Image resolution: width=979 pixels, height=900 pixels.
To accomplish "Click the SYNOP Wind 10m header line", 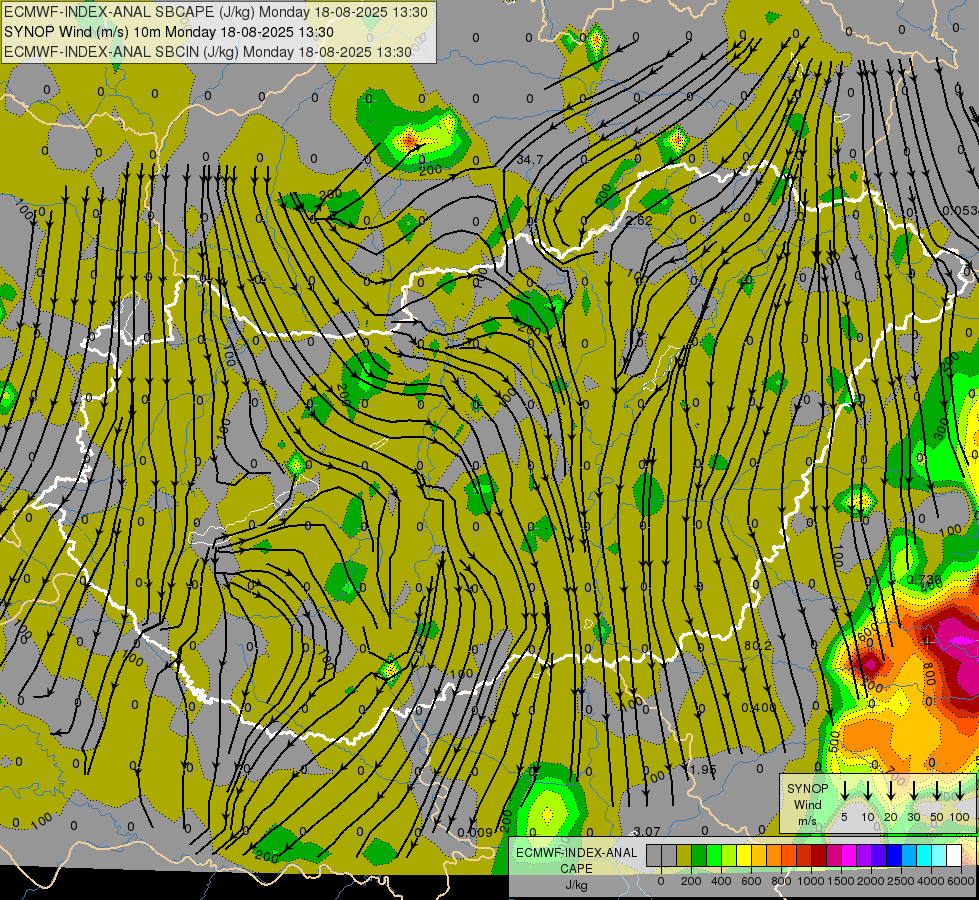I will coord(169,32).
